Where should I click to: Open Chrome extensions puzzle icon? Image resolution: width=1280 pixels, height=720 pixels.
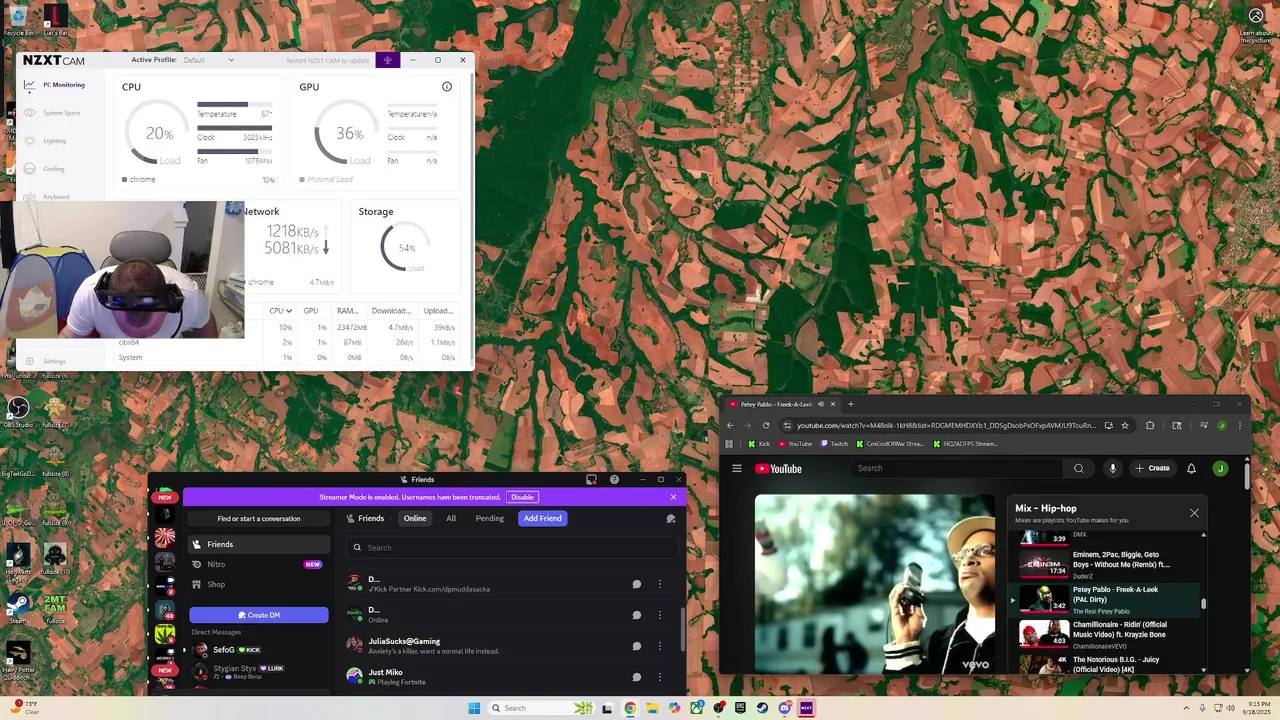(x=1150, y=425)
